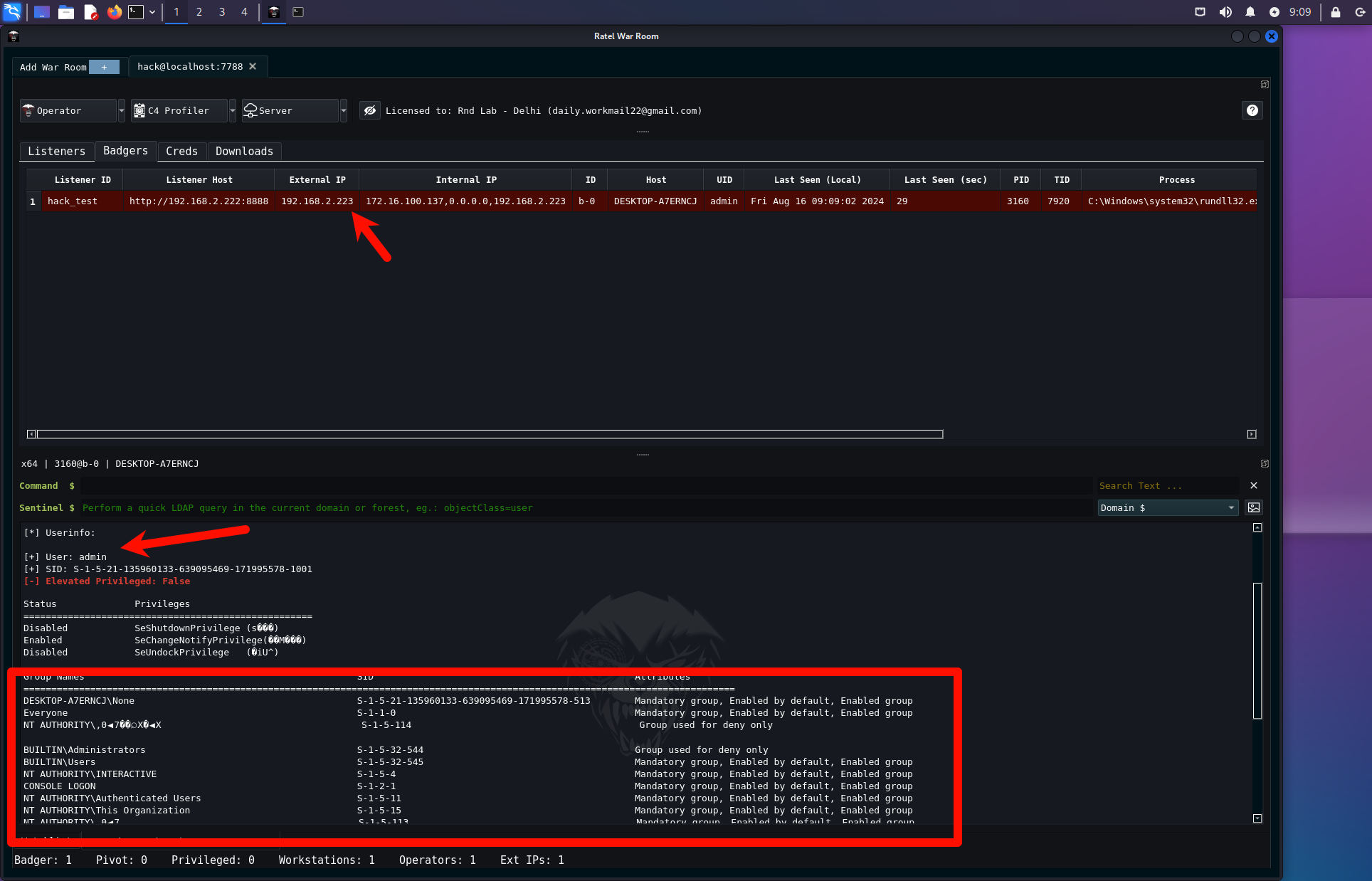Screen dimensions: 1372x881
Task: Open the Server menu button
Action: 290,110
